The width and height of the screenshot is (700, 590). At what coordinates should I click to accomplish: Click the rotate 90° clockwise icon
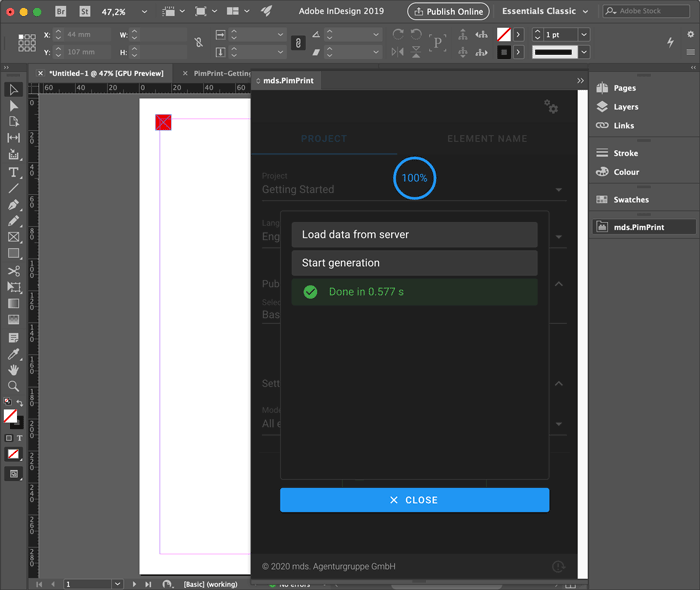tap(398, 34)
